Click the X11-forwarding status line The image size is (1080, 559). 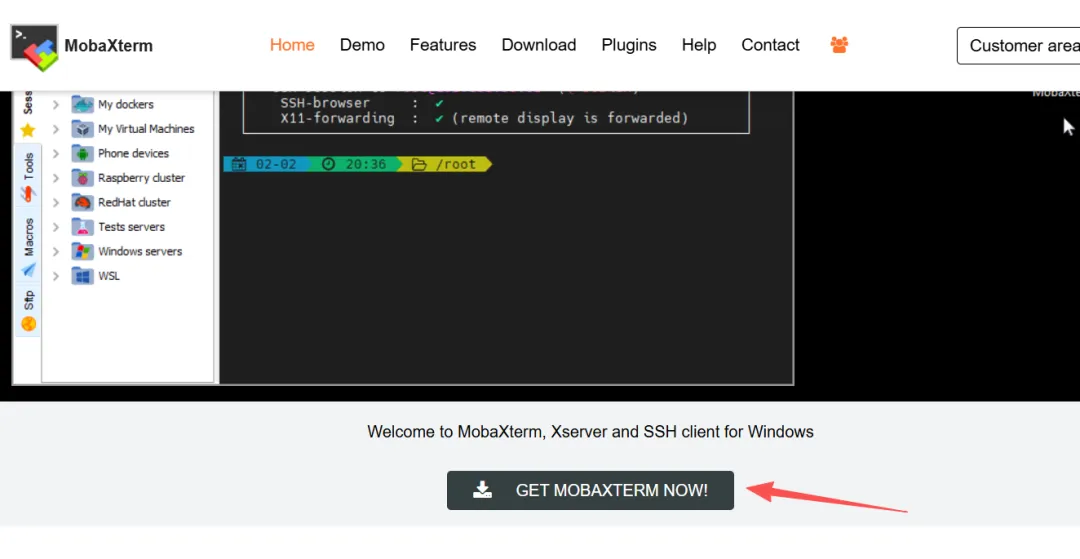point(484,118)
